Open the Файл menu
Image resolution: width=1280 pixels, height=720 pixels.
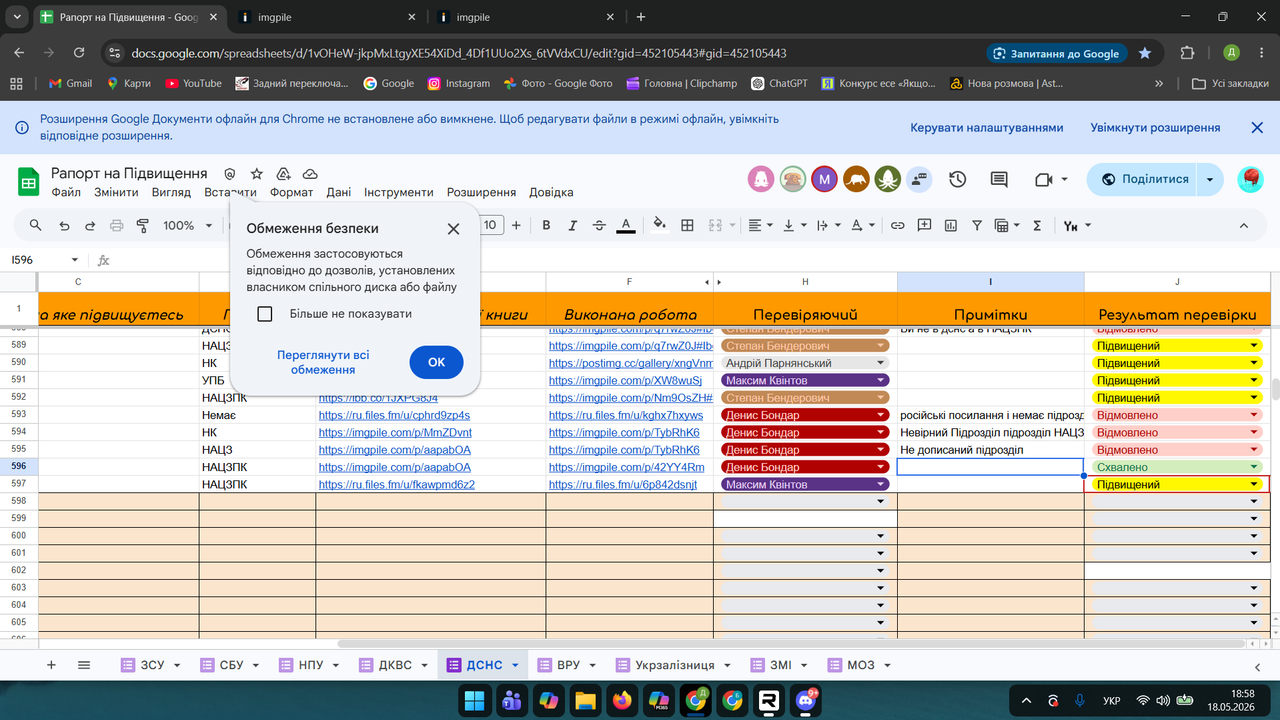click(x=66, y=192)
